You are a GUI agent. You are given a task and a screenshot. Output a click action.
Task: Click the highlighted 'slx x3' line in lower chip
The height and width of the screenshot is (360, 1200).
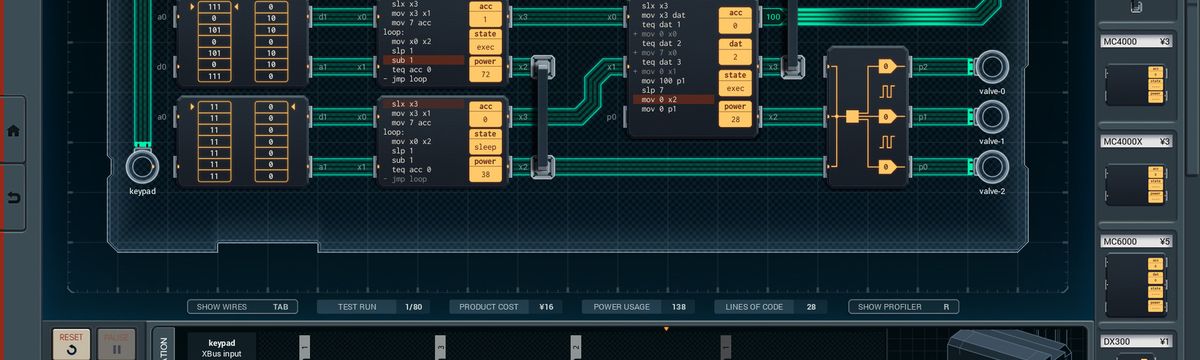tap(423, 103)
